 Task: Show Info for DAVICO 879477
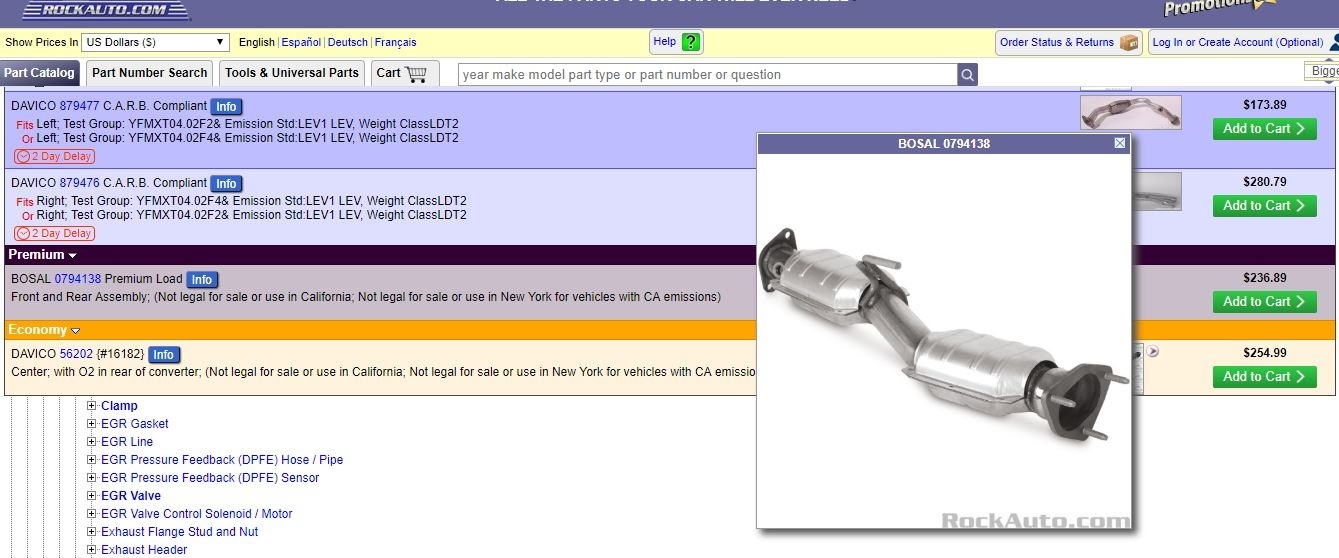tap(226, 107)
